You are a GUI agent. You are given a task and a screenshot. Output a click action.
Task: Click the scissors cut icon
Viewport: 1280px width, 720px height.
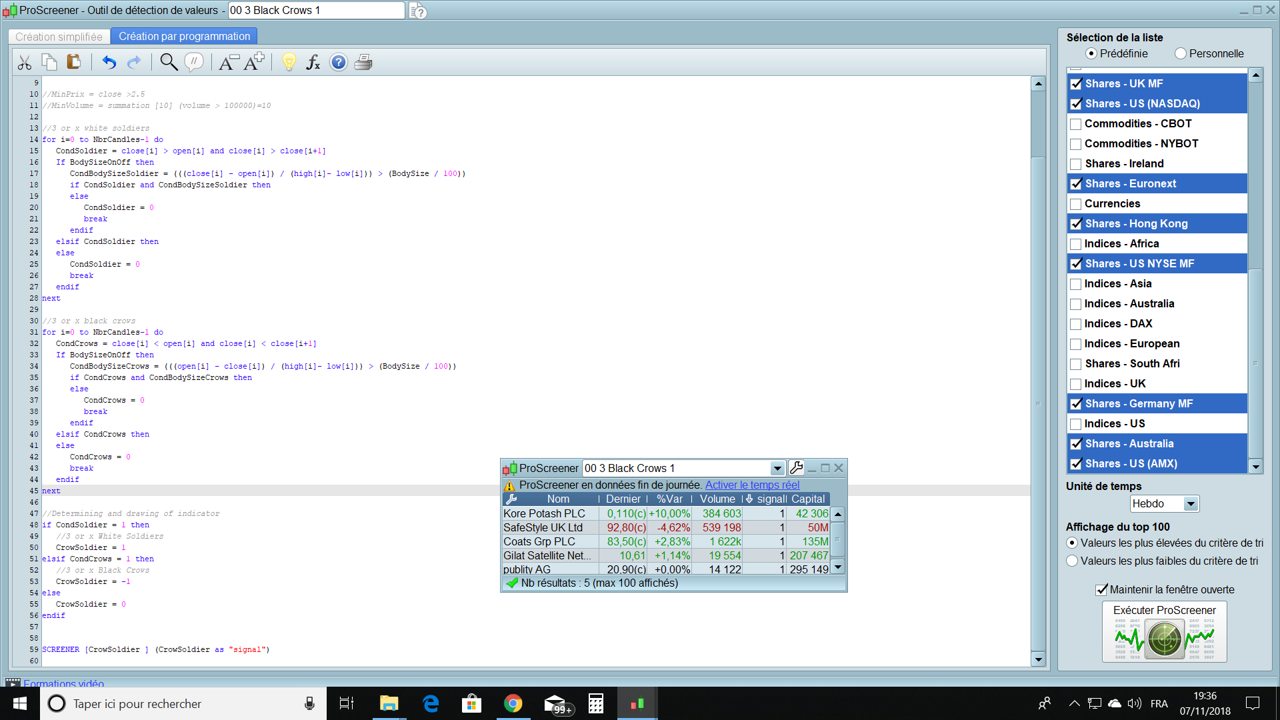(x=25, y=62)
